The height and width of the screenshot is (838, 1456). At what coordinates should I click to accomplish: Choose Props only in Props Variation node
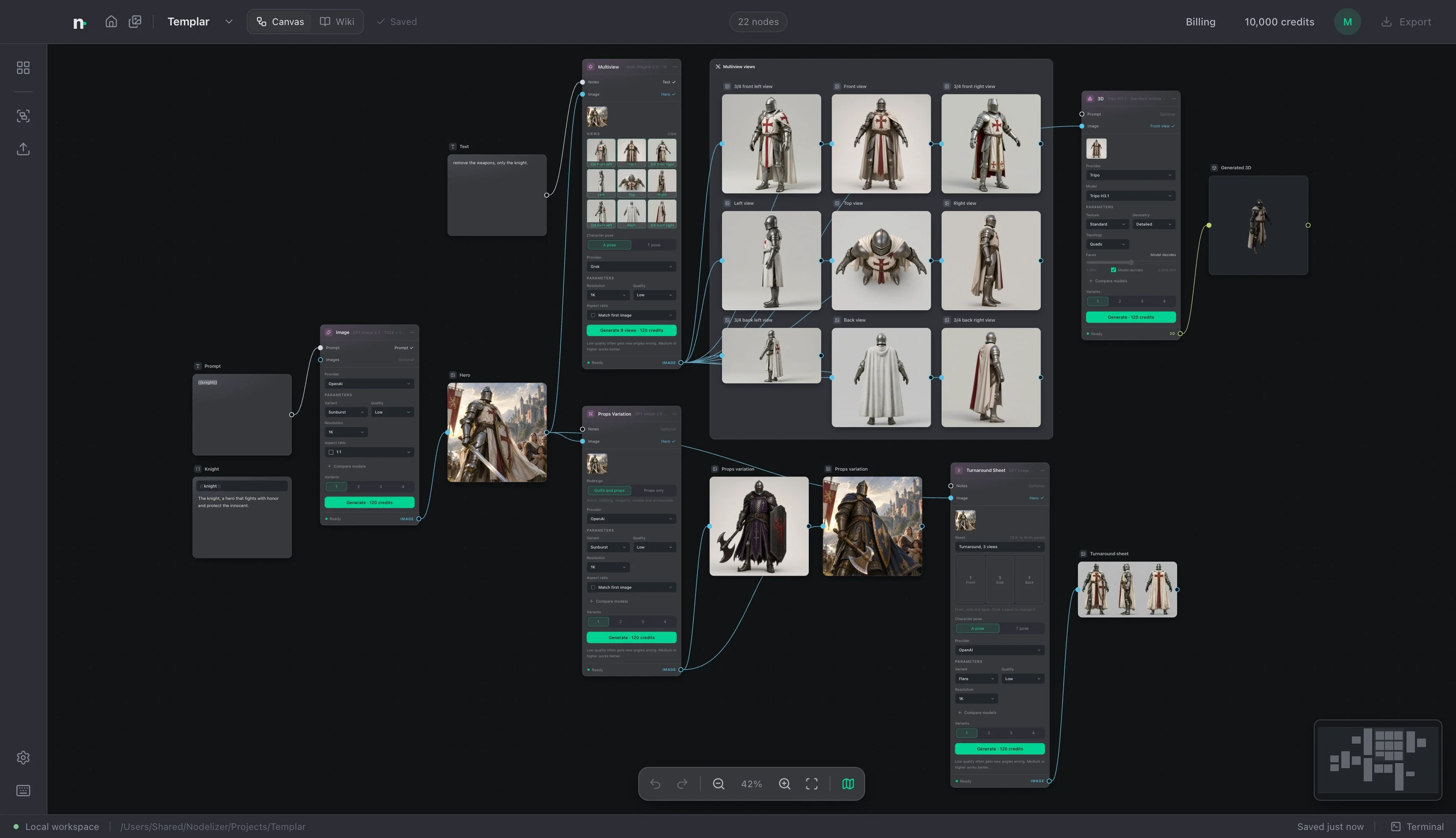point(654,491)
